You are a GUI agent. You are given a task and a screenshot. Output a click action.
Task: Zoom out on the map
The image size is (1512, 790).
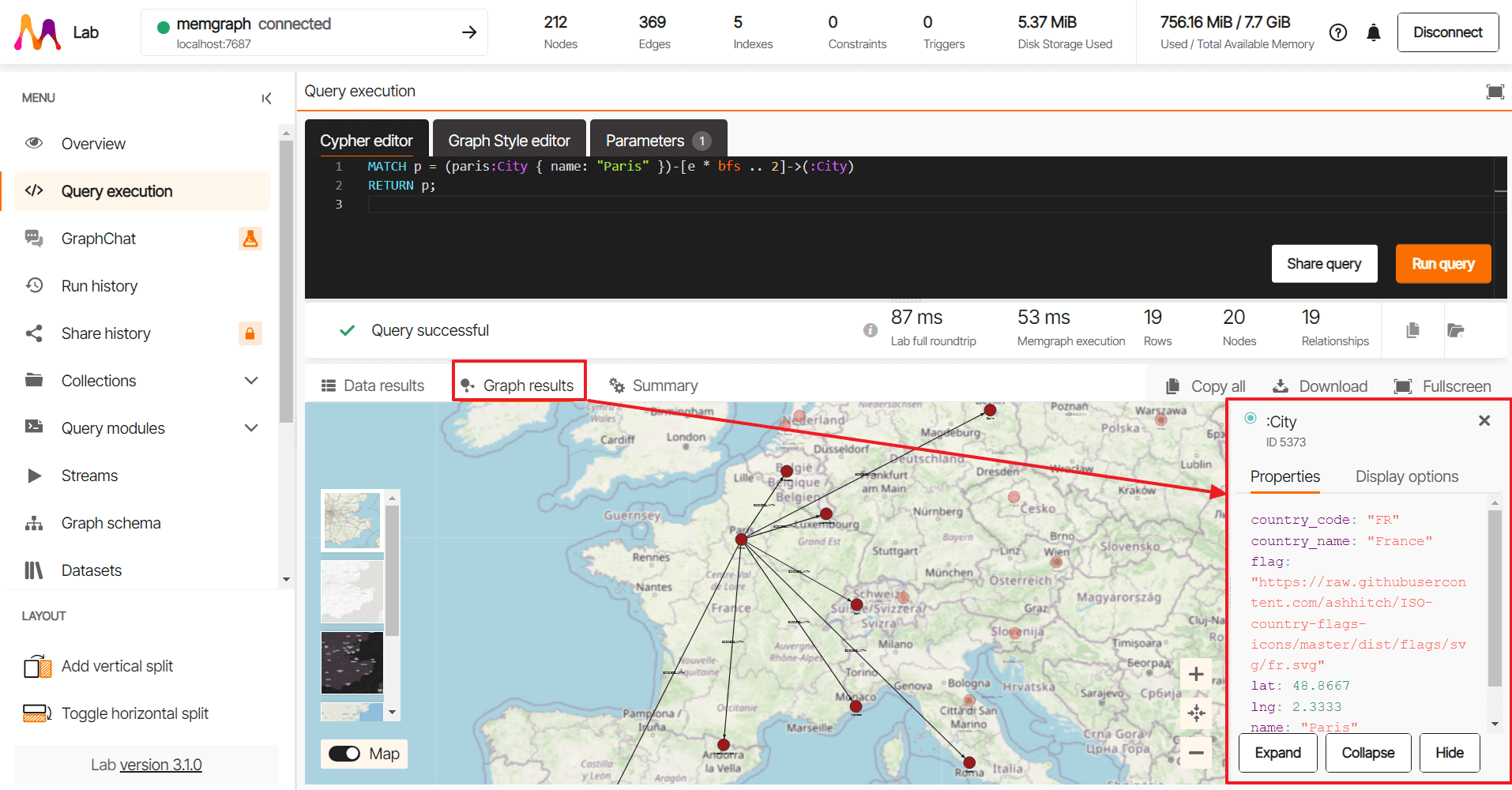[x=1196, y=753]
